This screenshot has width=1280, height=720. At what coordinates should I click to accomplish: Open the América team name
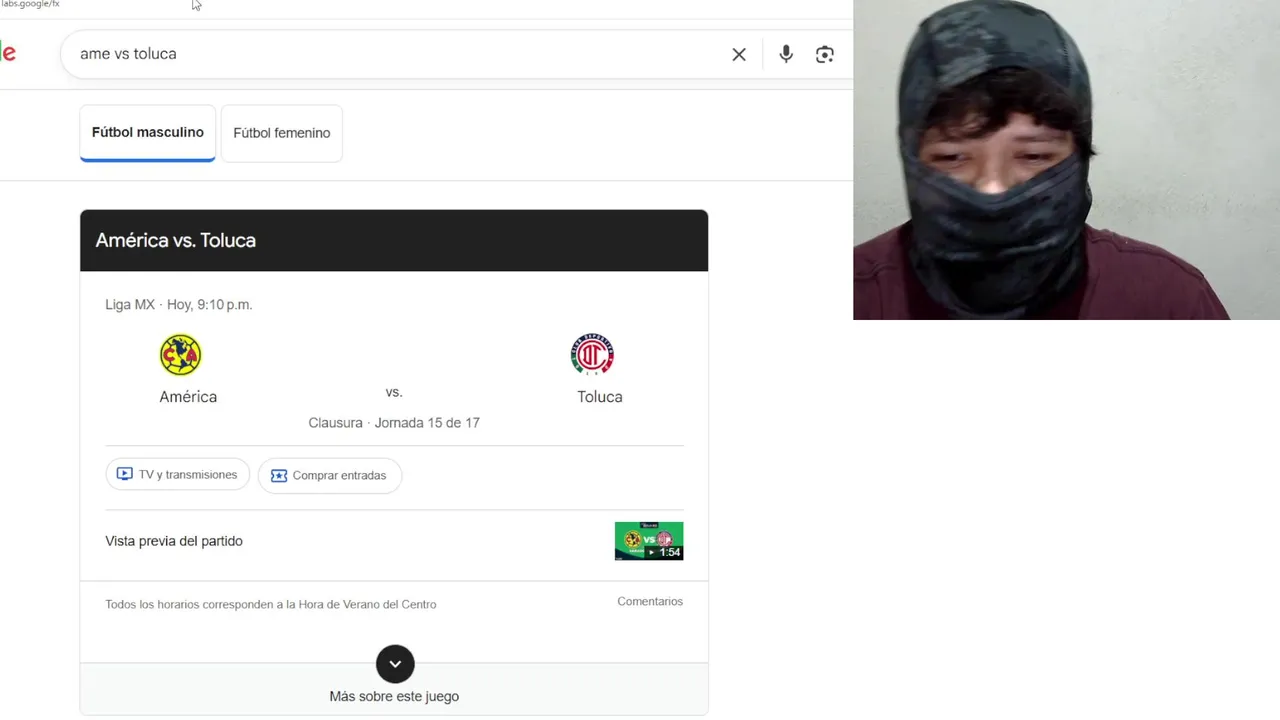pos(188,397)
